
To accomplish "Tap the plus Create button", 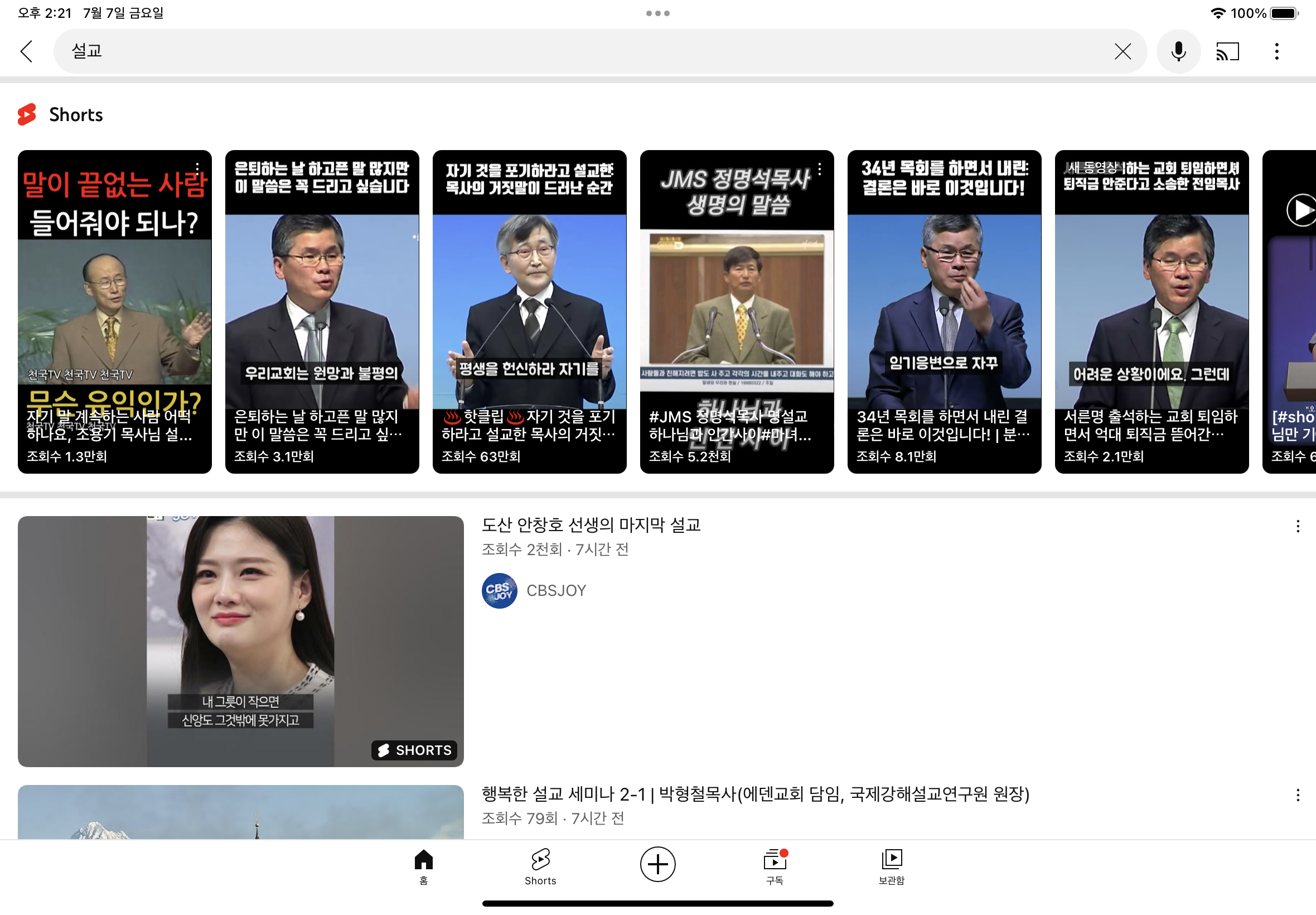I will 657,864.
